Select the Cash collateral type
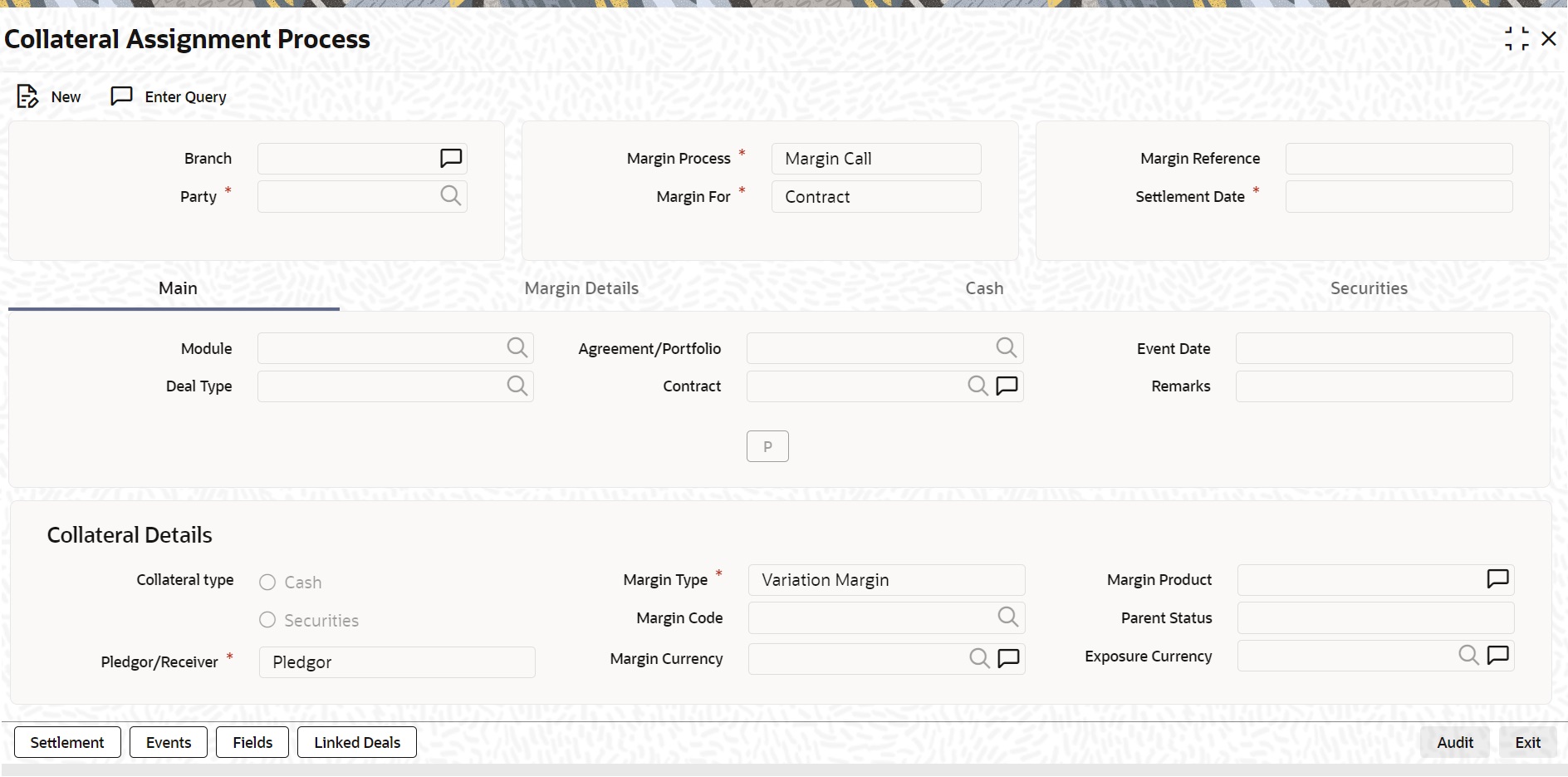This screenshot has height=777, width=1568. click(x=267, y=582)
